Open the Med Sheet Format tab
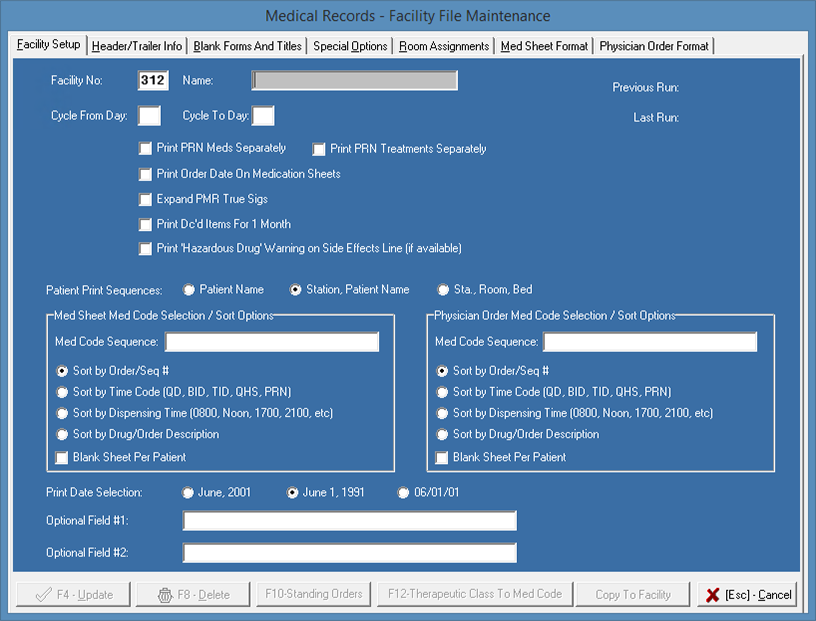 click(x=544, y=46)
